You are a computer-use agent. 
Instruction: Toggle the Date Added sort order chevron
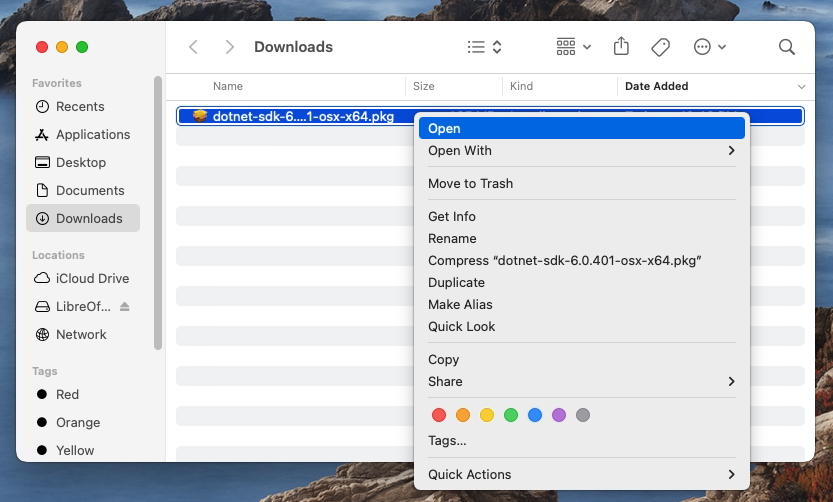(801, 87)
